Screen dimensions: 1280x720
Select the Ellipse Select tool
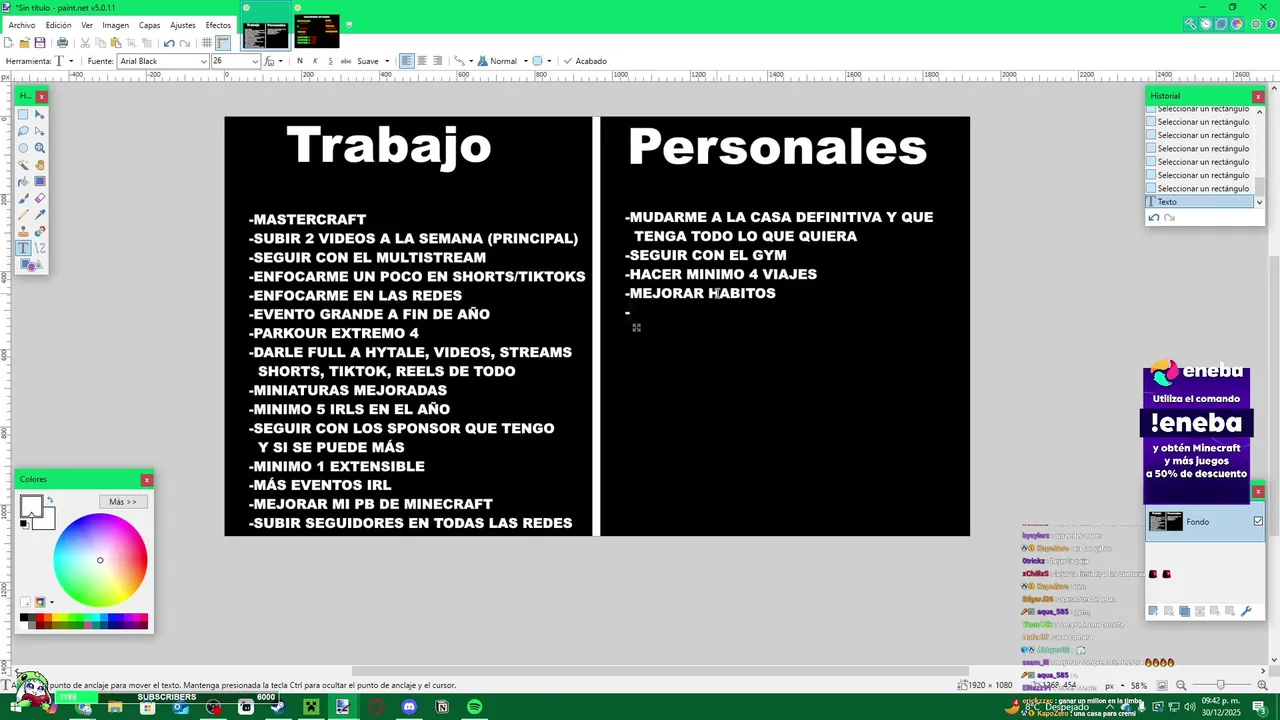click(x=23, y=148)
